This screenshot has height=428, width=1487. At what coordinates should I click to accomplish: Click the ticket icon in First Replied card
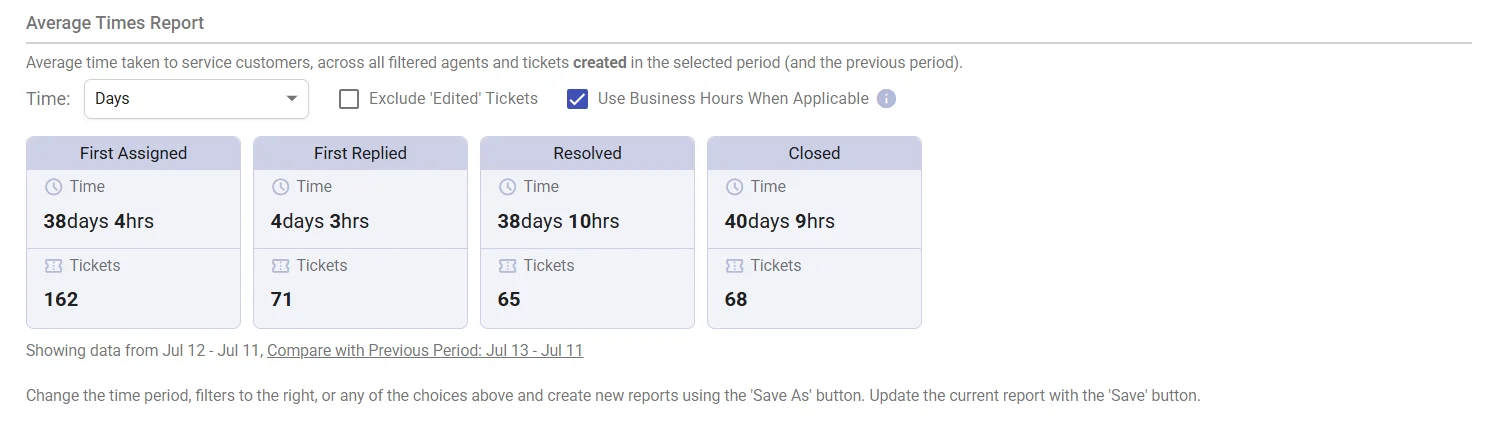point(280,266)
